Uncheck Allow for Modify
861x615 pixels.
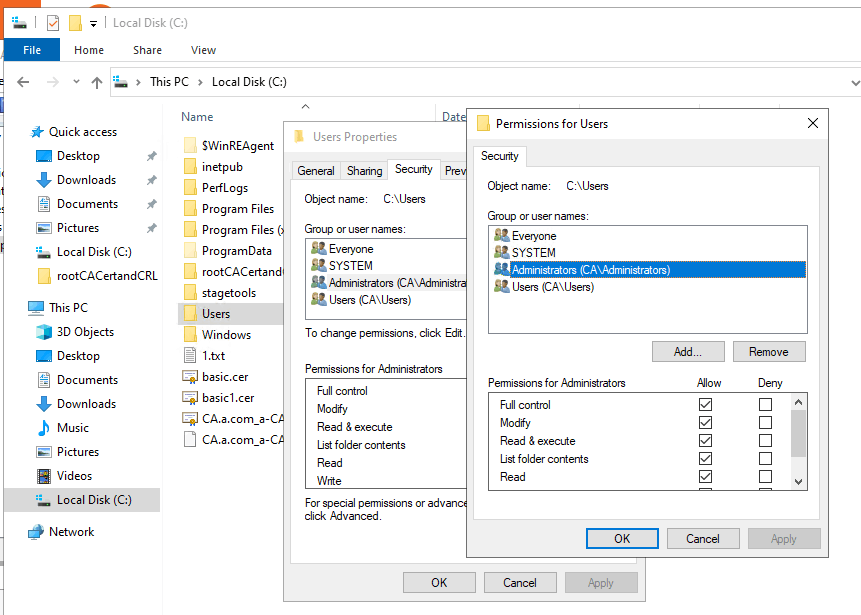click(706, 423)
